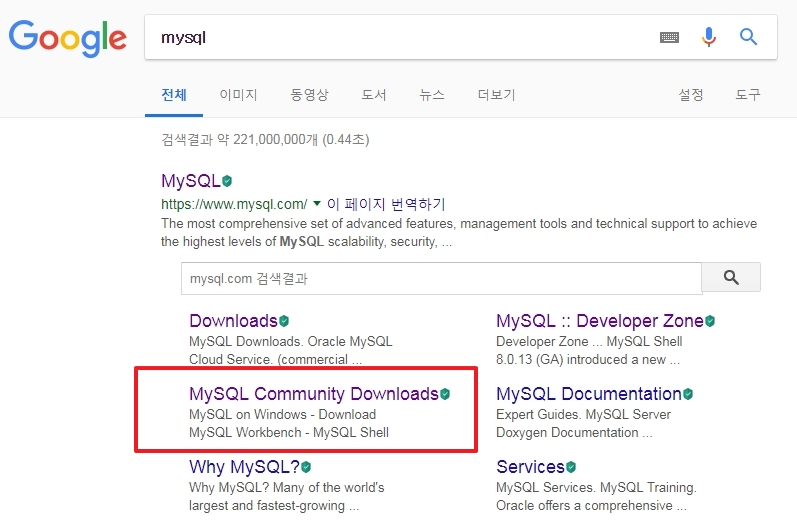
Task: Click shield icon next to MySQL Documentation
Action: [688, 394]
